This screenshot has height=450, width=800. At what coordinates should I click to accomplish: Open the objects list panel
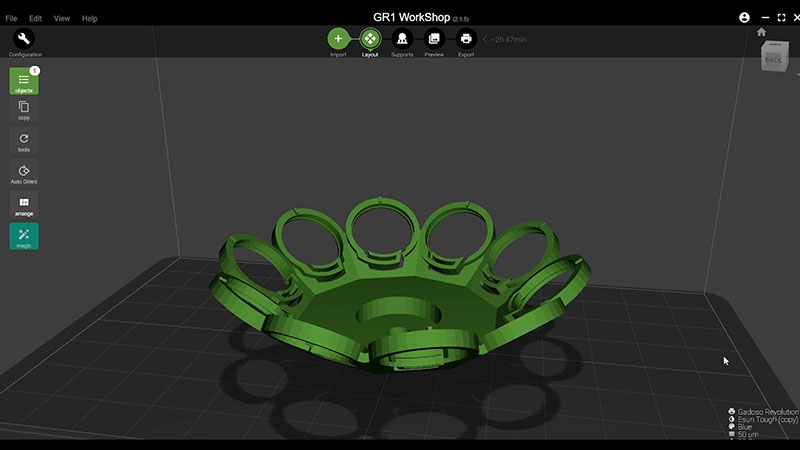coord(24,80)
